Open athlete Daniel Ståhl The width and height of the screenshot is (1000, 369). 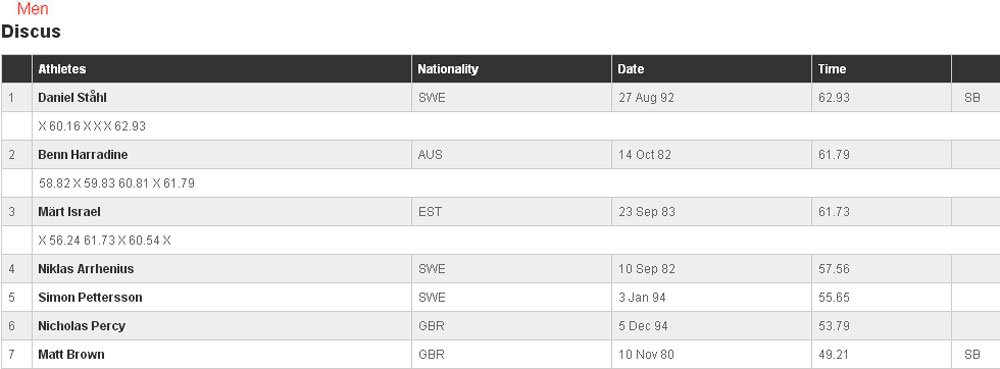coord(72,98)
